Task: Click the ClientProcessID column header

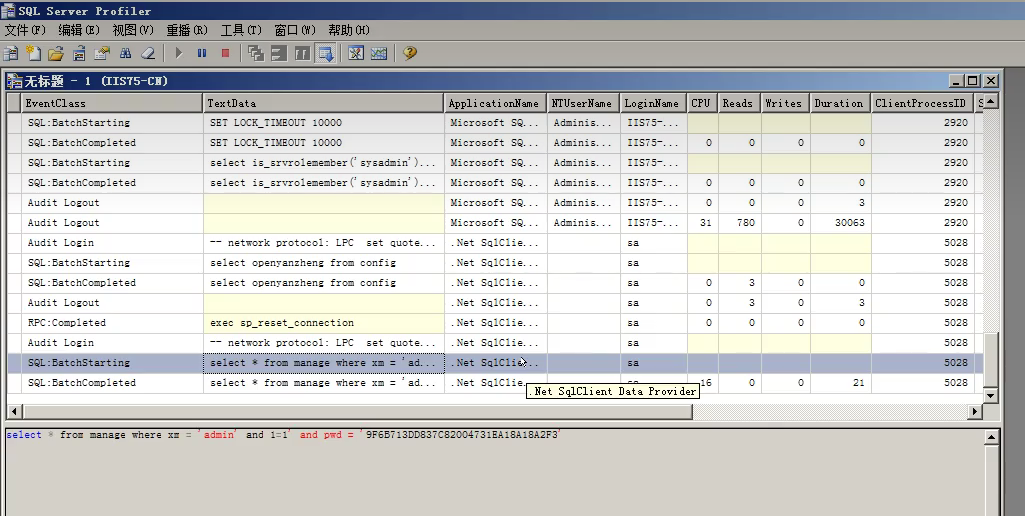Action: coord(922,103)
